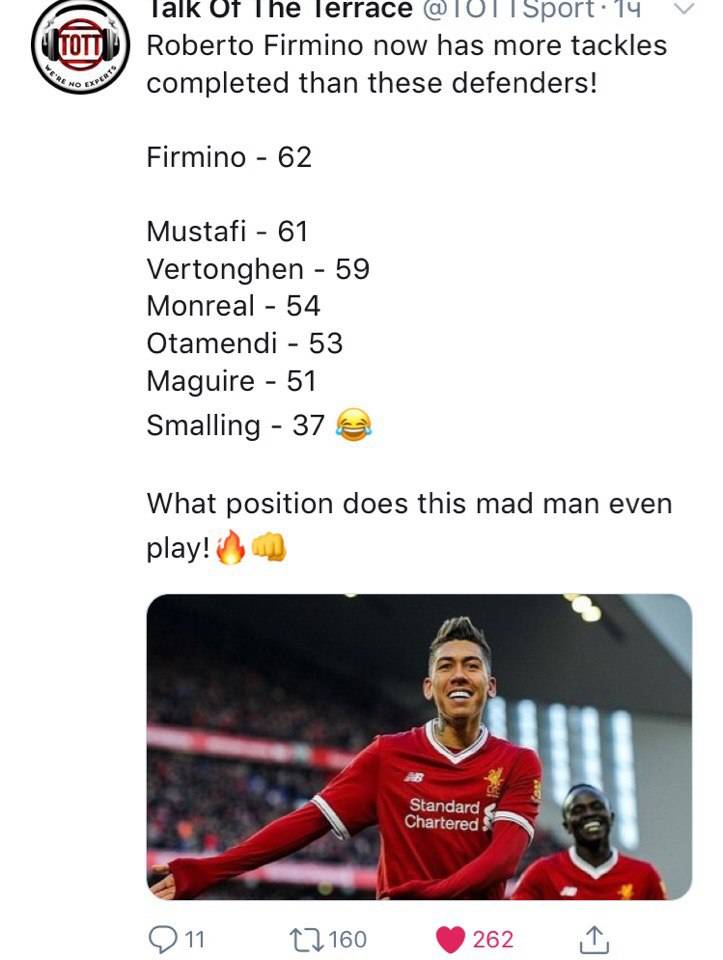Click the 'Mustafi - 61' stat line
The height and width of the screenshot is (960, 723).
(227, 231)
